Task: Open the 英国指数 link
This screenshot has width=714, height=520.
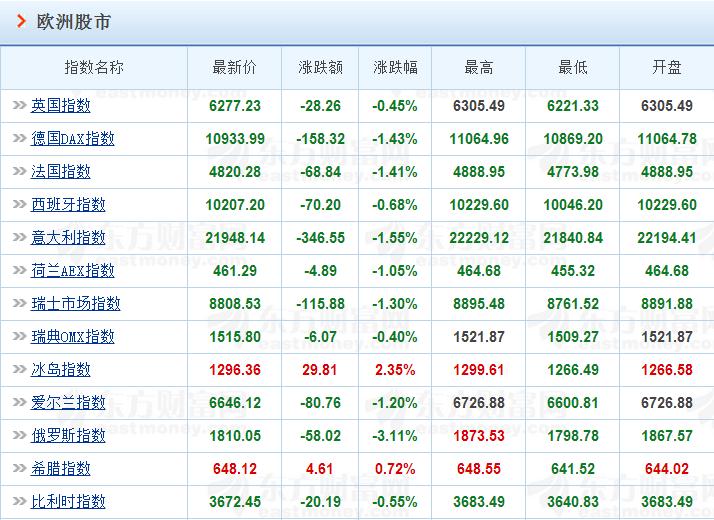Action: point(61,106)
